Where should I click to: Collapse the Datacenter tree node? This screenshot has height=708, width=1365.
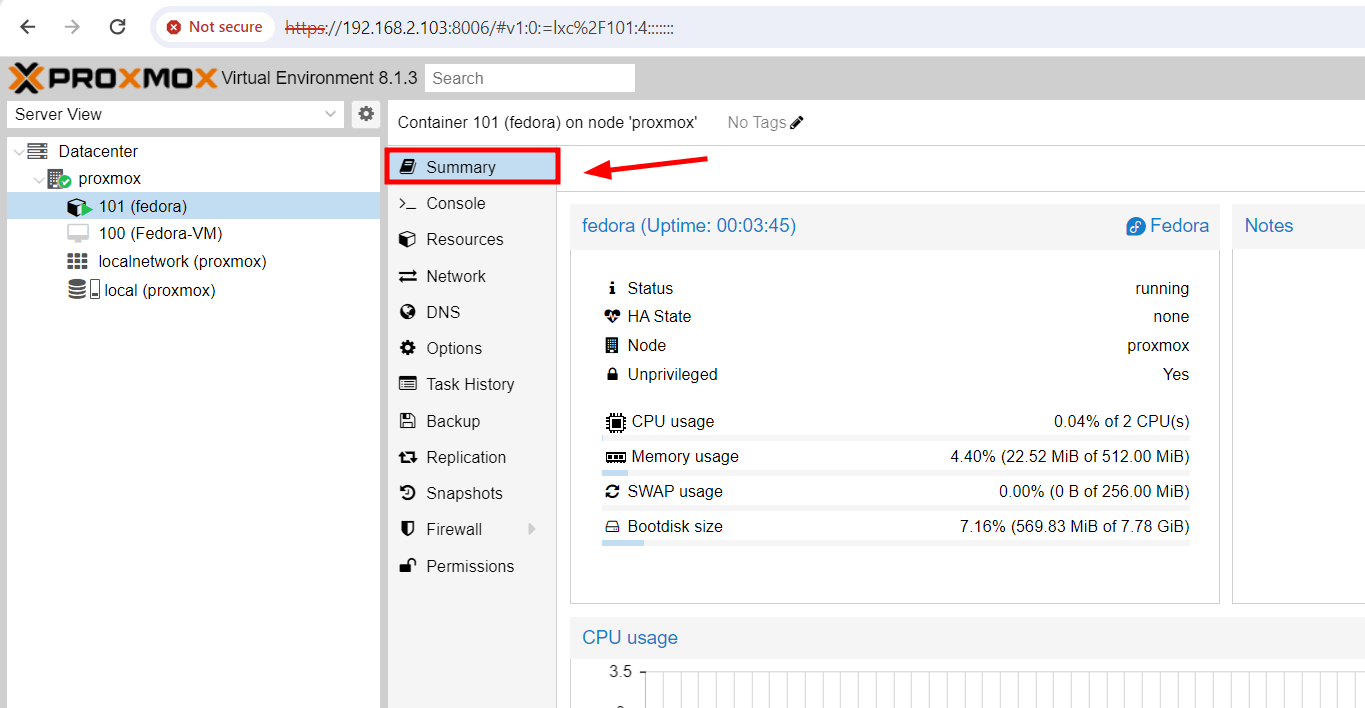pyautogui.click(x=18, y=152)
